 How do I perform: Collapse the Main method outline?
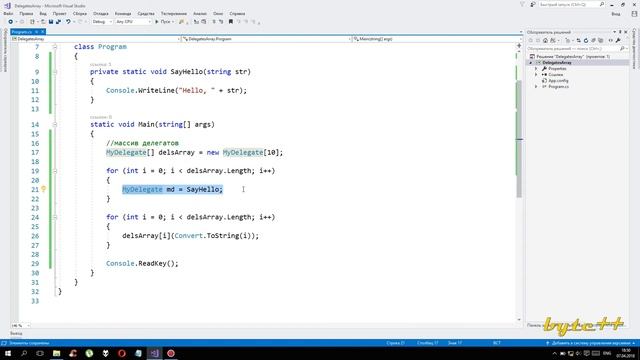pyautogui.click(x=55, y=124)
